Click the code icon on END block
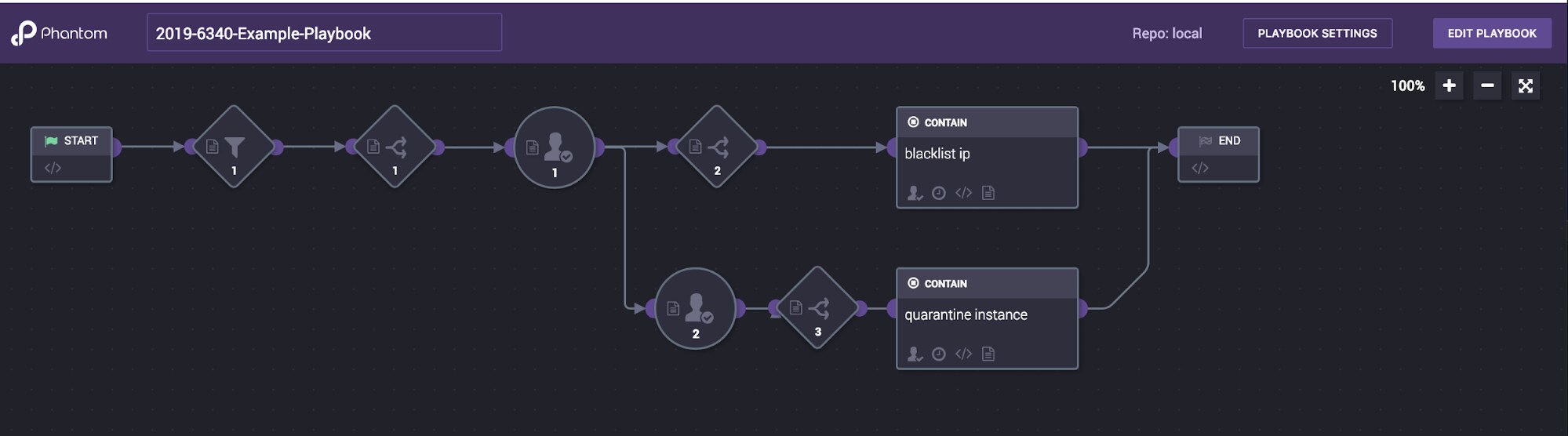The image size is (1568, 436). (x=1200, y=168)
